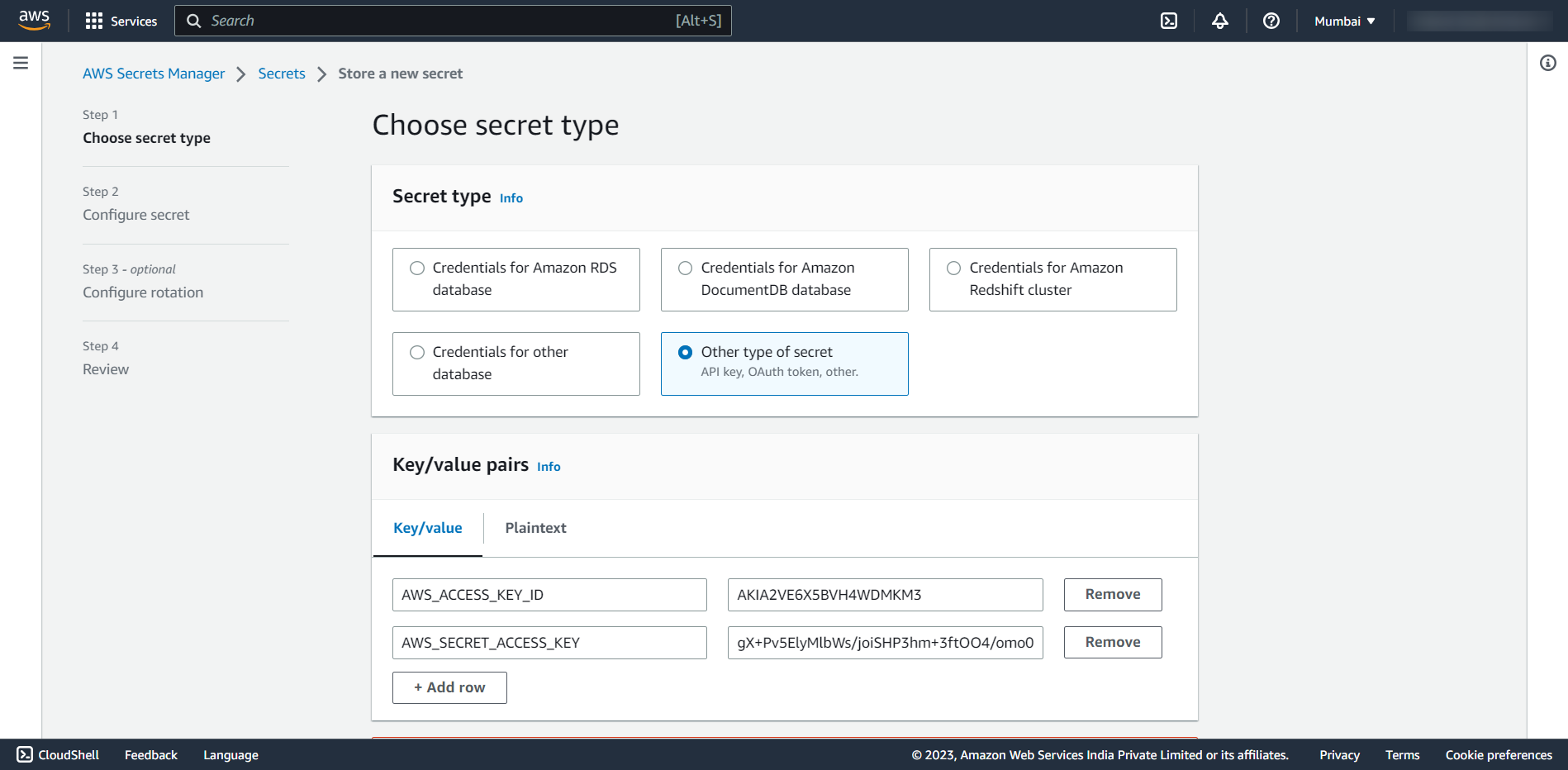Go to Secrets breadcrumb link
1568x770 pixels.
(282, 74)
